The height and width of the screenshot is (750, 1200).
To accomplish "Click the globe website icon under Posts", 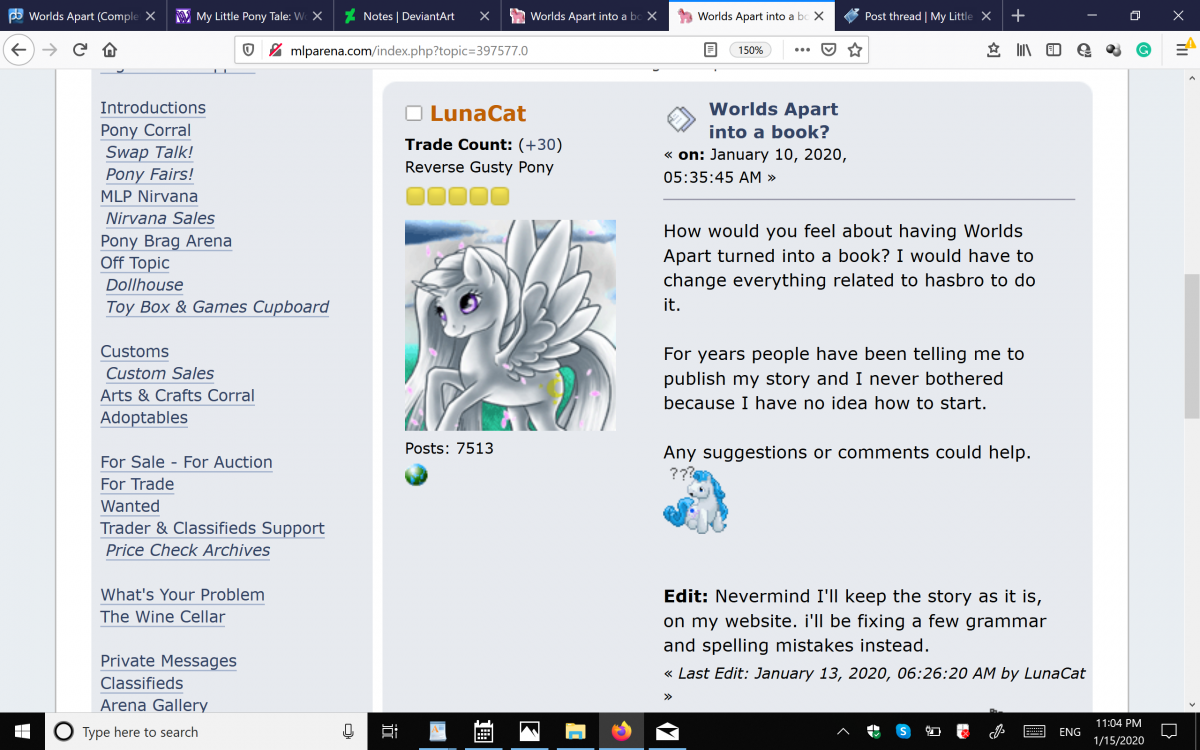I will coord(416,476).
